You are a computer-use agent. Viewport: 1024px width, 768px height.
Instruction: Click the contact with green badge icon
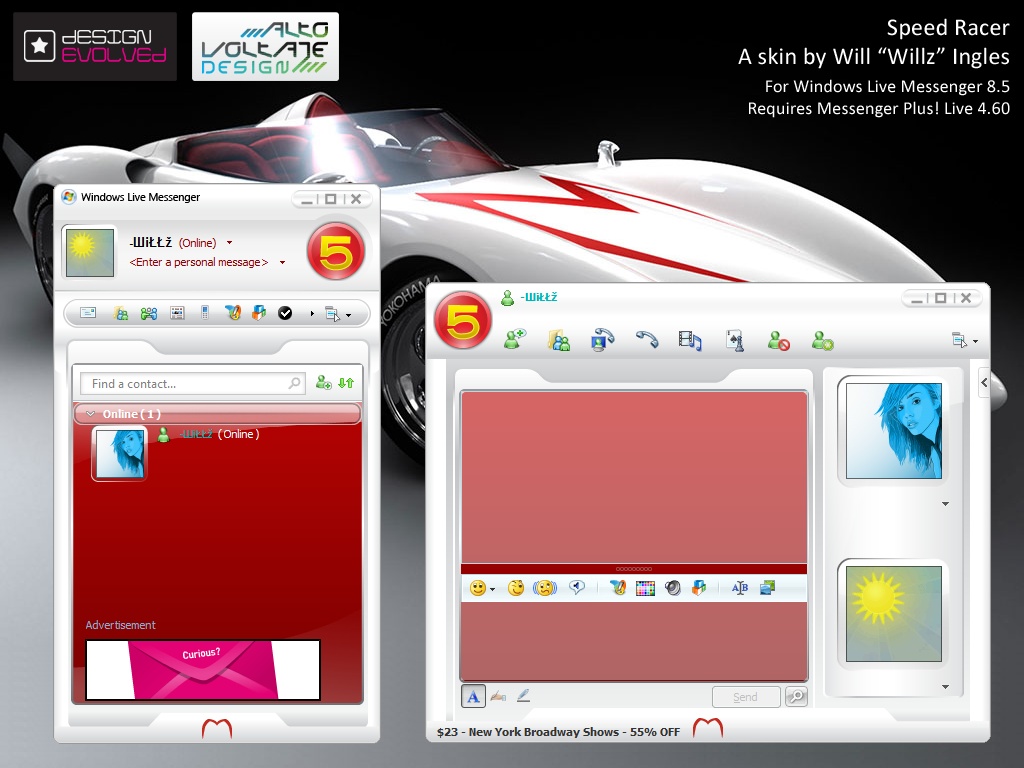[x=822, y=340]
